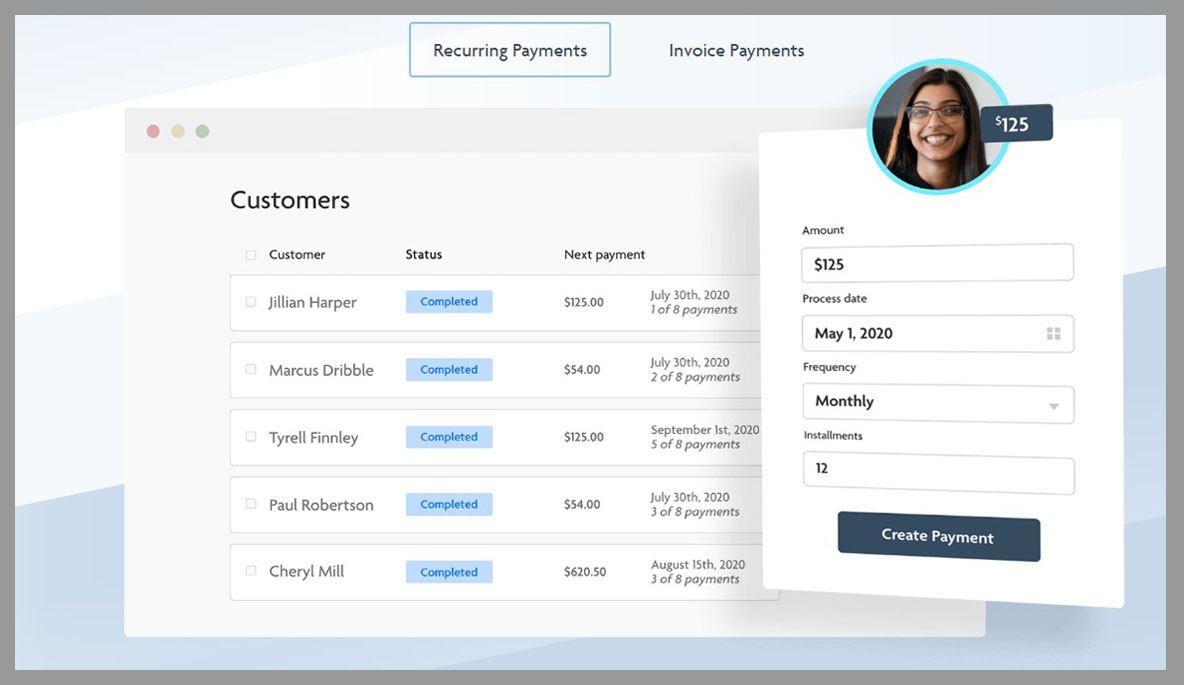Click the '2 of 8 payments' text
This screenshot has height=685, width=1184.
(695, 377)
